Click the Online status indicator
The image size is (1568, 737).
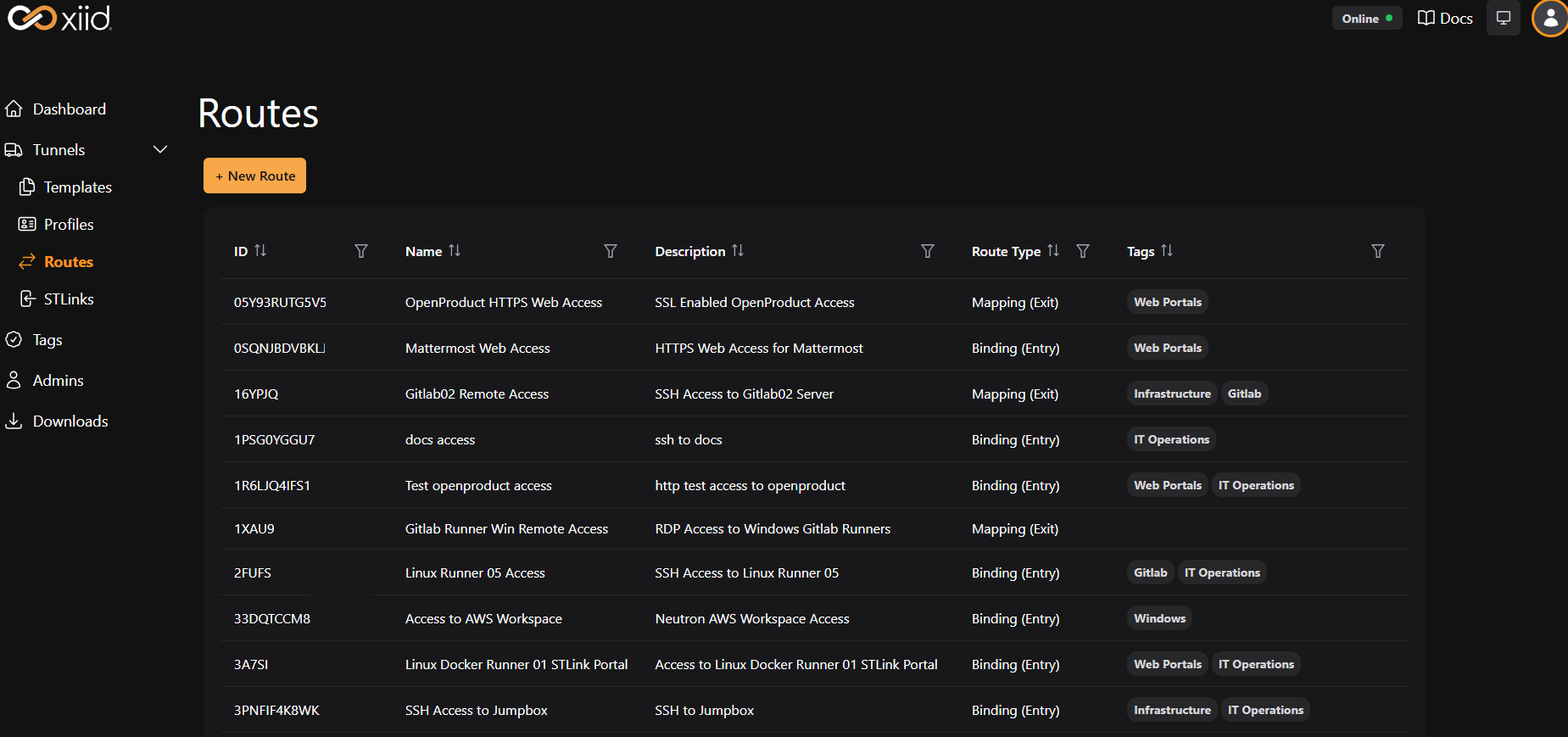[1366, 18]
